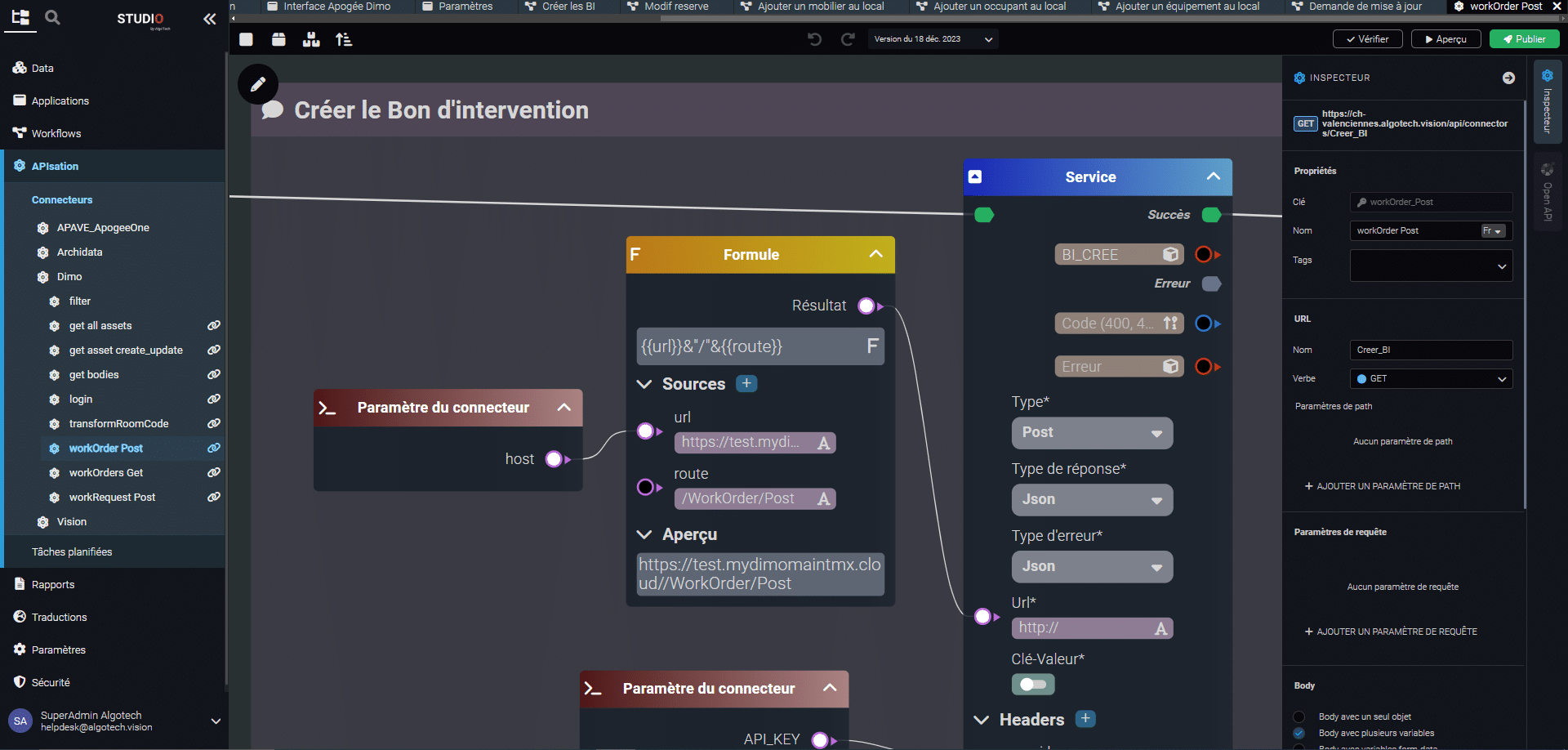The width and height of the screenshot is (1568, 750).
Task: Add a source with the Sources plus icon
Action: (x=746, y=384)
